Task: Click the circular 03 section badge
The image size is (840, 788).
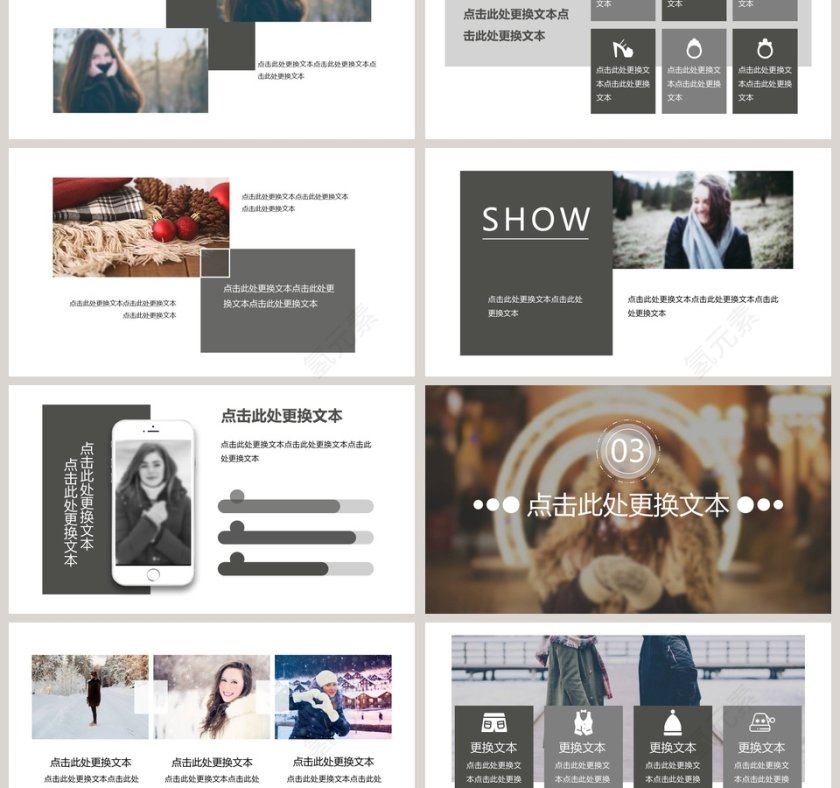Action: pos(627,451)
